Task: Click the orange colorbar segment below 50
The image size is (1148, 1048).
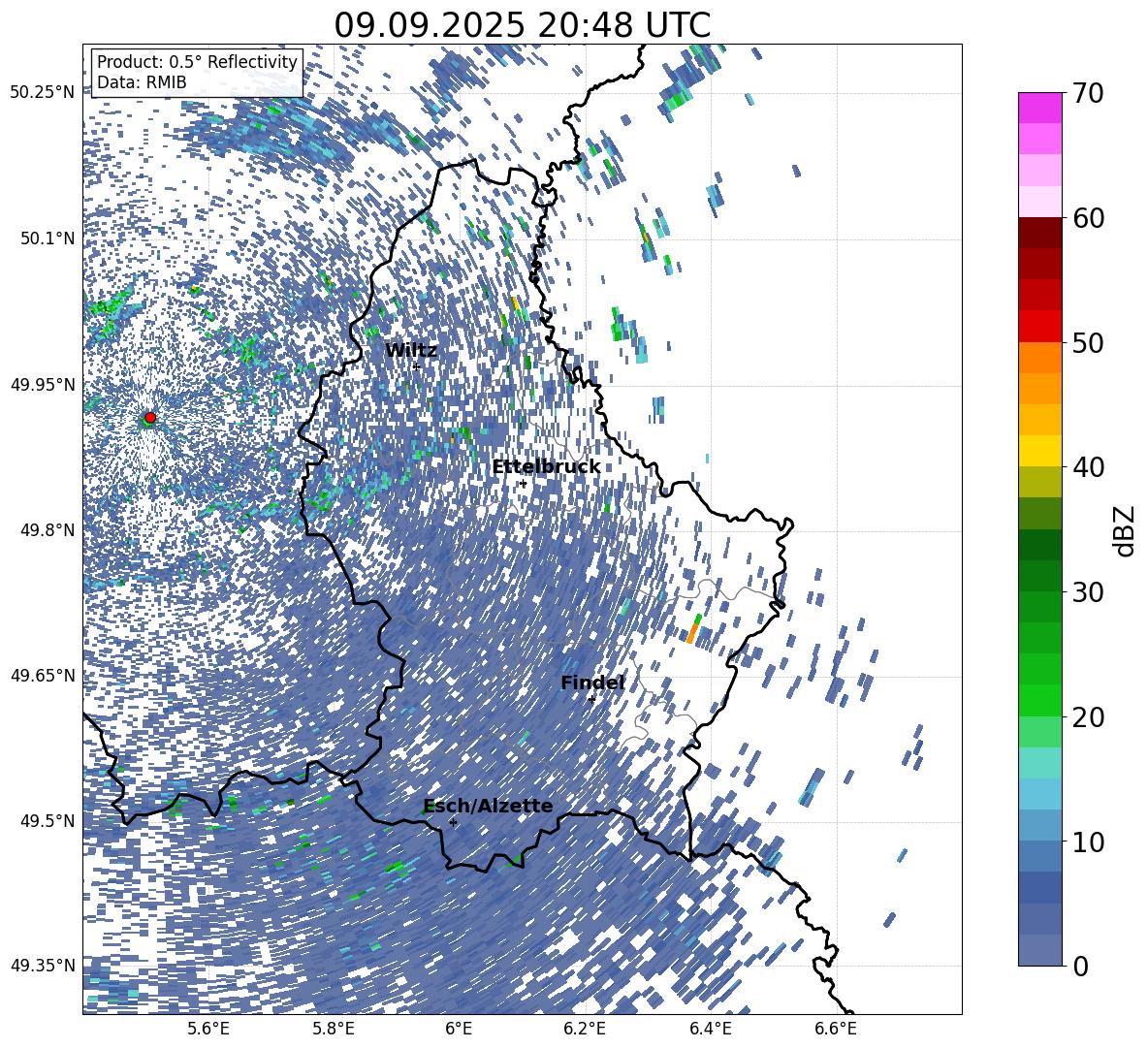Action: click(1039, 358)
